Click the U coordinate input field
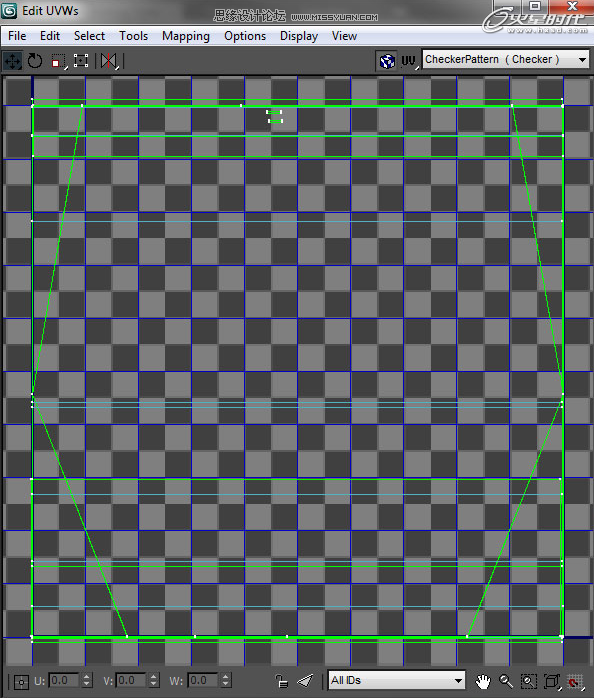This screenshot has height=698, width=594. [64, 680]
